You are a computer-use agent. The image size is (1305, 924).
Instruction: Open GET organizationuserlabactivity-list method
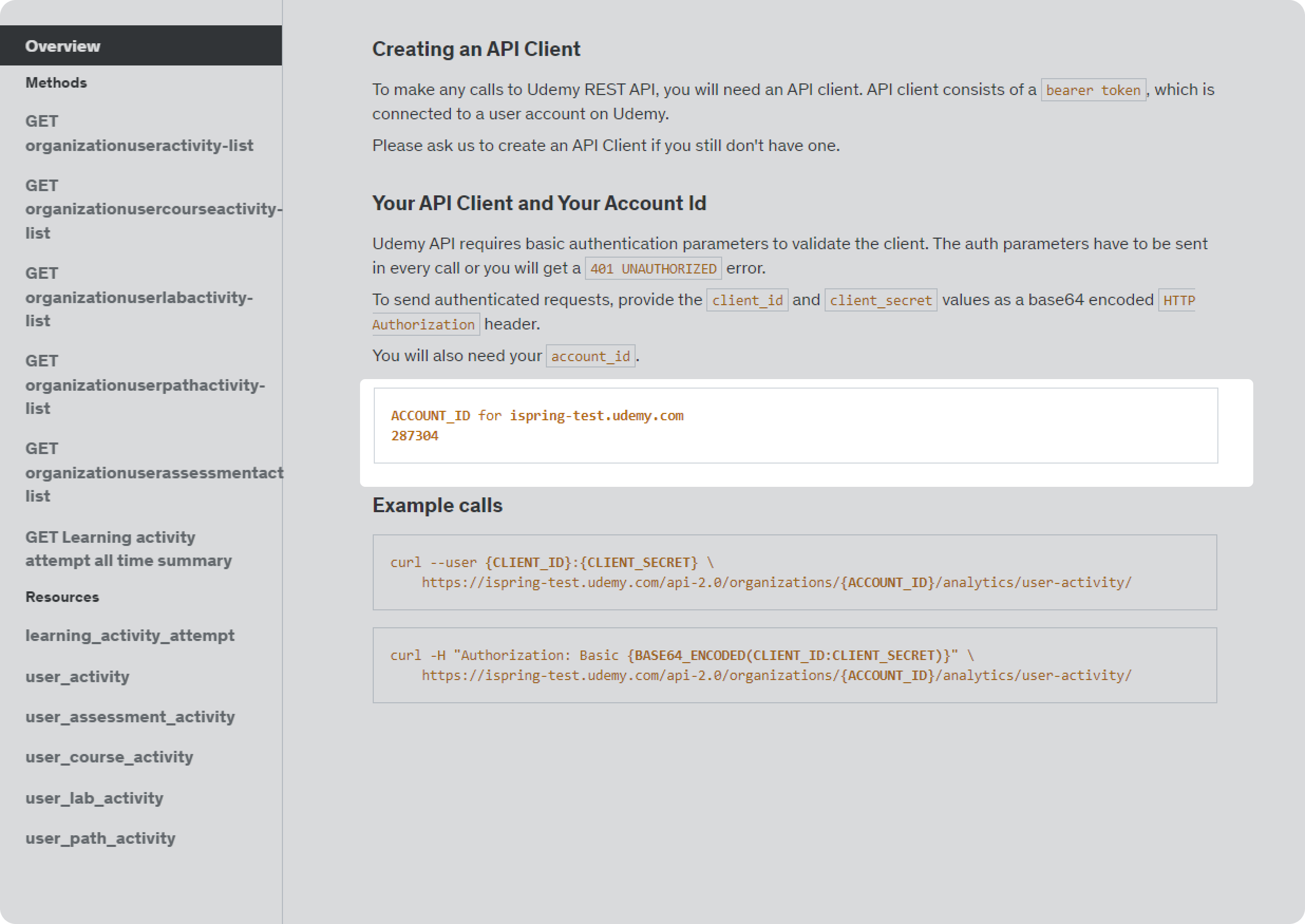[139, 296]
